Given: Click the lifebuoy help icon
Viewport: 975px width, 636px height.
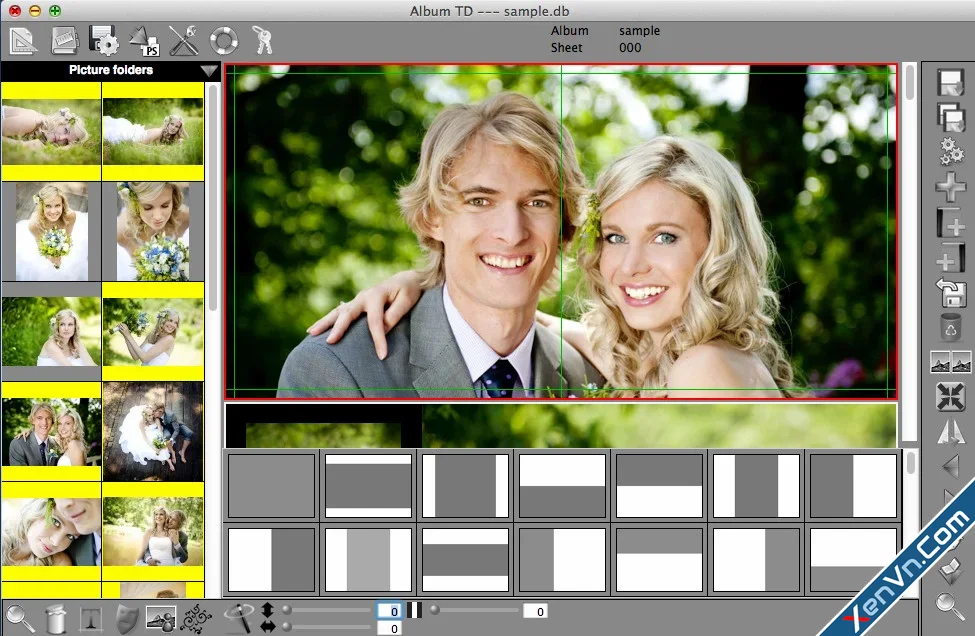Looking at the screenshot, I should coord(224,41).
